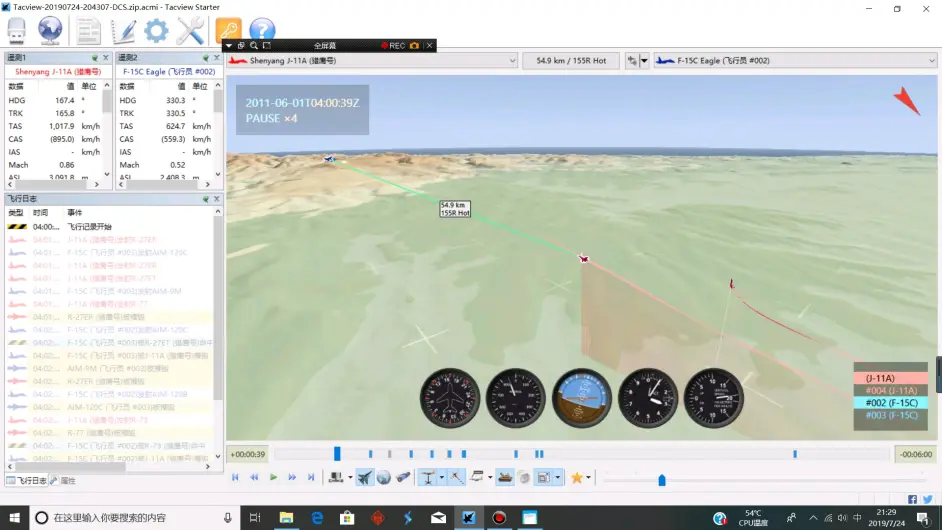The width and height of the screenshot is (942, 530).
Task: Close the 遥测2 telemetry panel
Action: point(217,58)
